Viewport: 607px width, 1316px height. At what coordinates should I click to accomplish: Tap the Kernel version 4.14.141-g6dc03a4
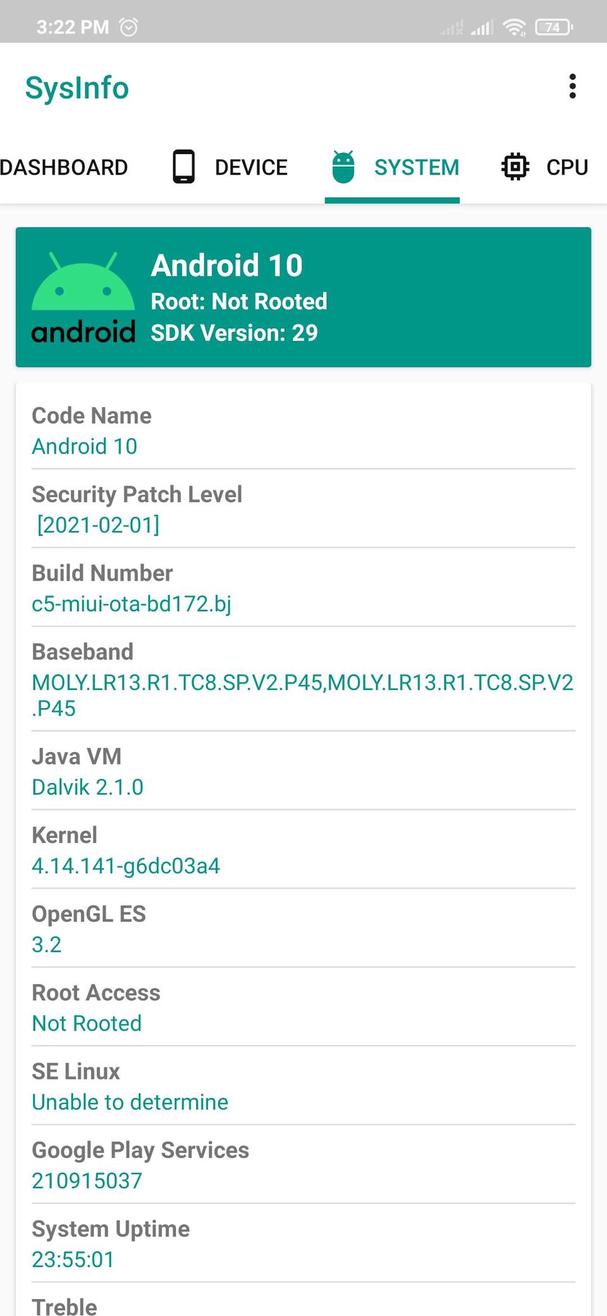(126, 866)
